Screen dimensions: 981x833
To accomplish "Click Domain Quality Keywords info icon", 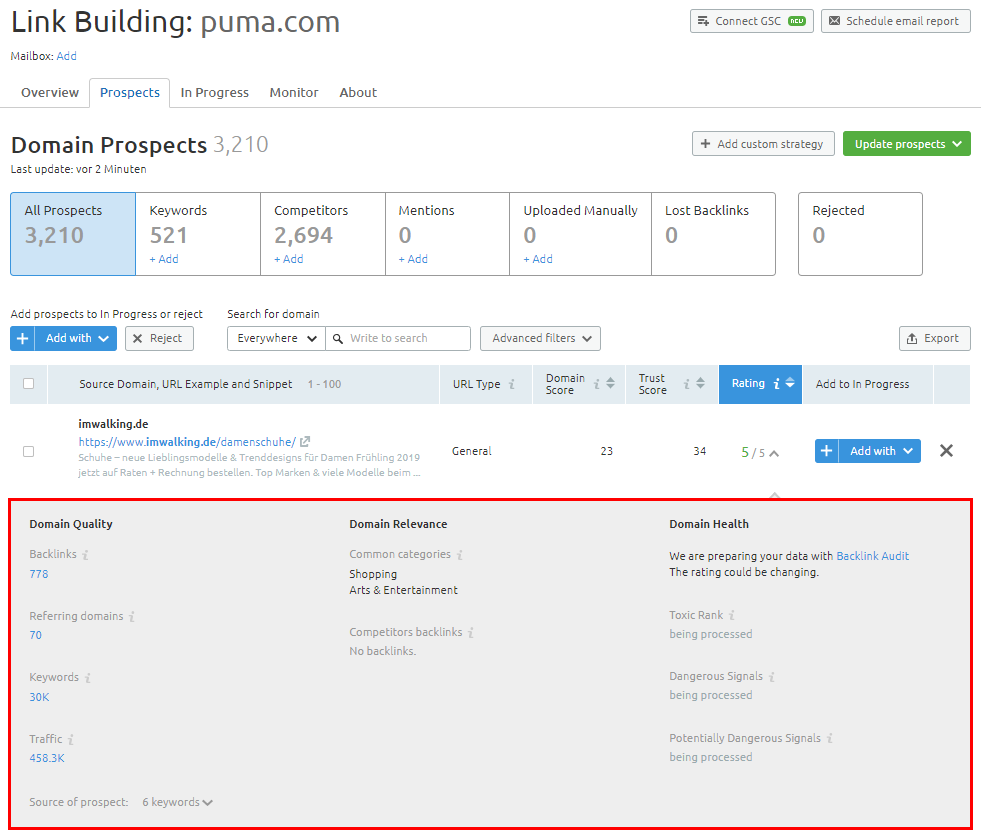I will click(88, 678).
